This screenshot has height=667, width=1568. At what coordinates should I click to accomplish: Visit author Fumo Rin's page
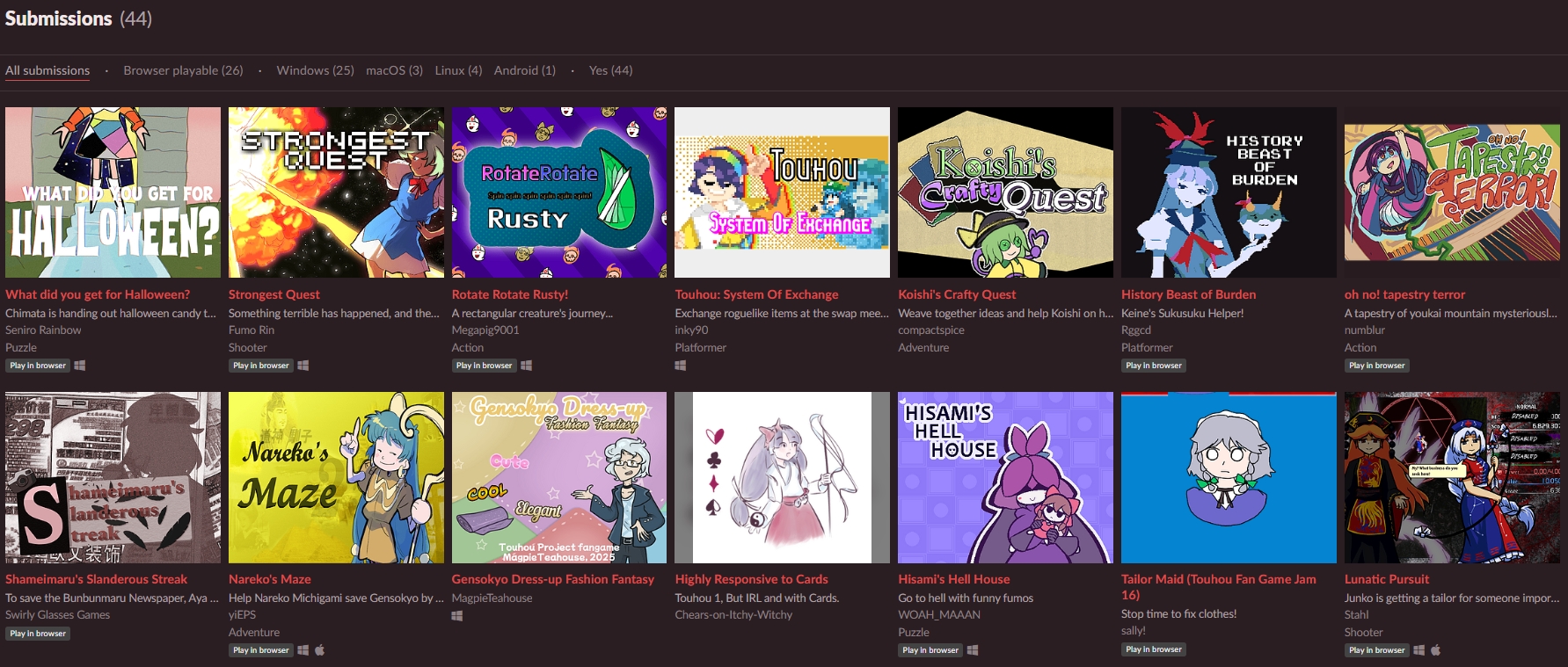tap(252, 330)
